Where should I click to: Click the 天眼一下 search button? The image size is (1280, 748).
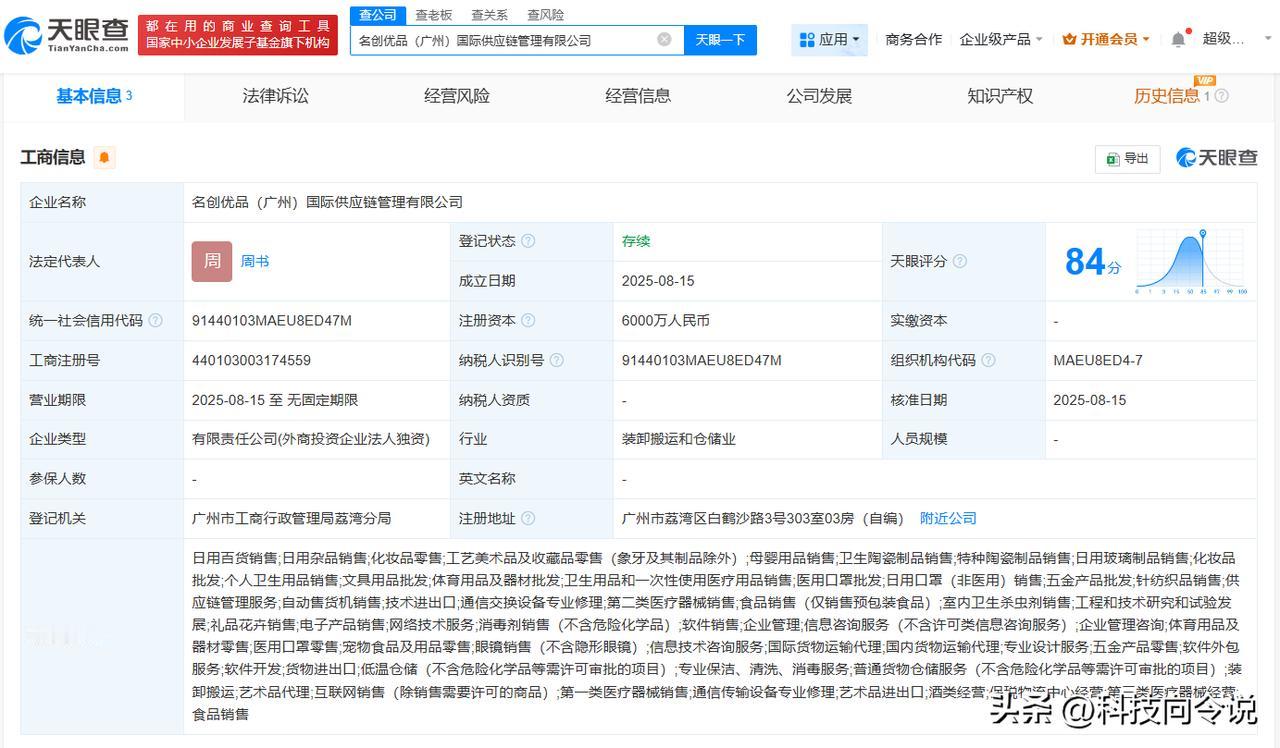(x=720, y=40)
